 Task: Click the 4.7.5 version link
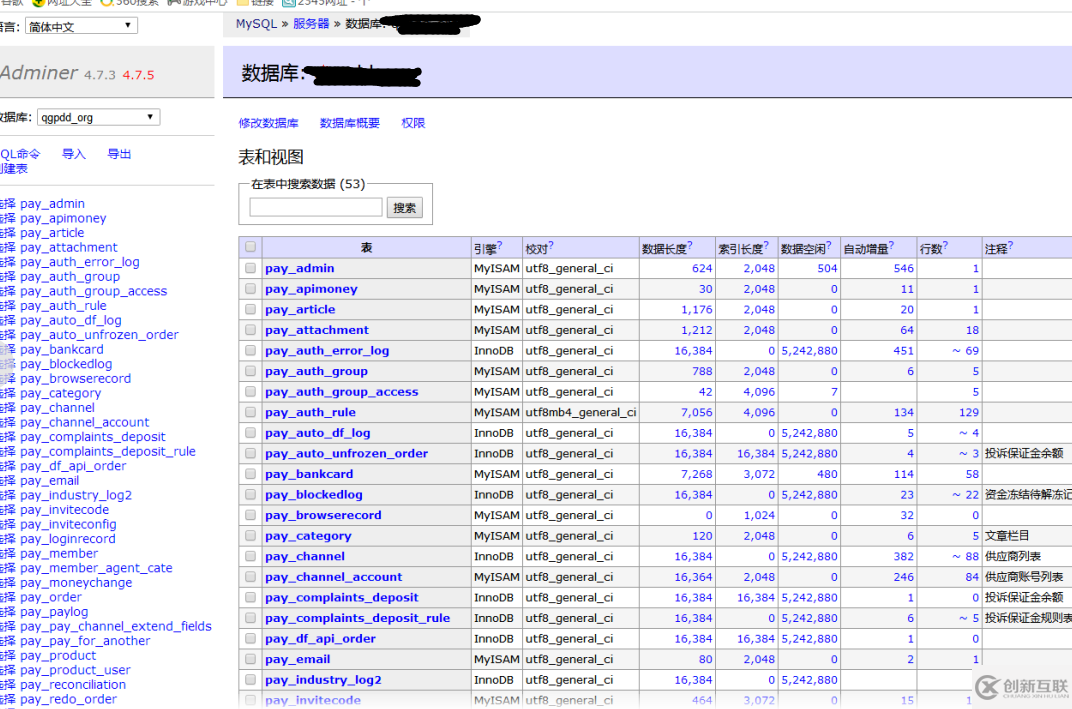tap(138, 75)
